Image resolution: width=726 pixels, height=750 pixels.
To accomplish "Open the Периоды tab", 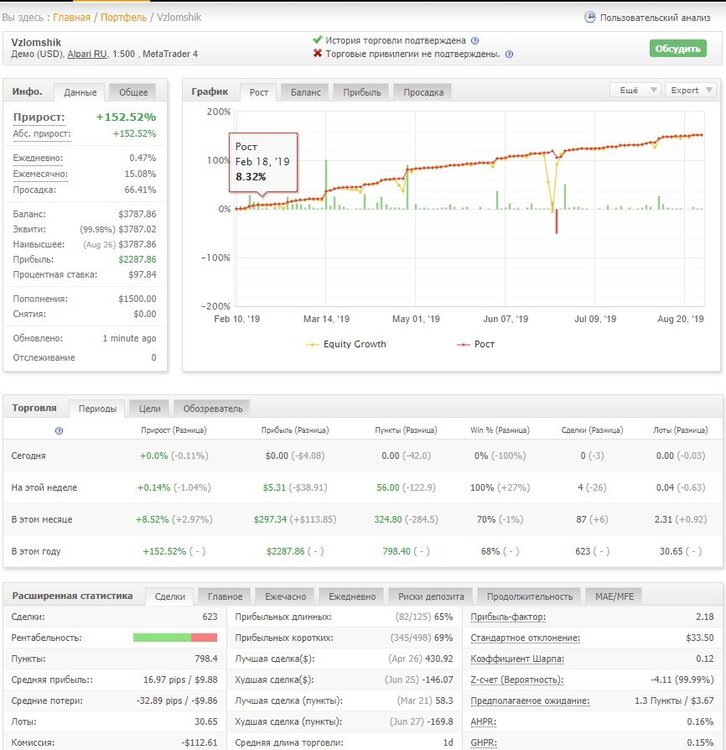I will [x=98, y=408].
